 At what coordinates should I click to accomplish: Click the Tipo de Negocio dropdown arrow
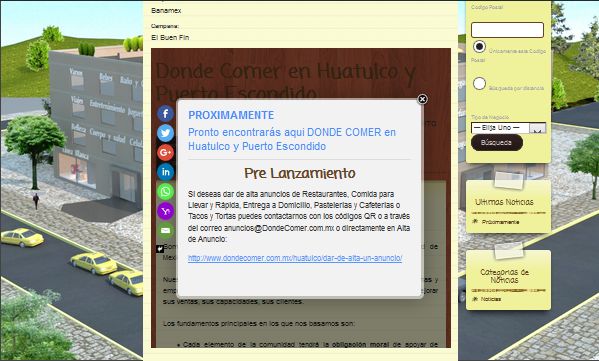[537, 128]
